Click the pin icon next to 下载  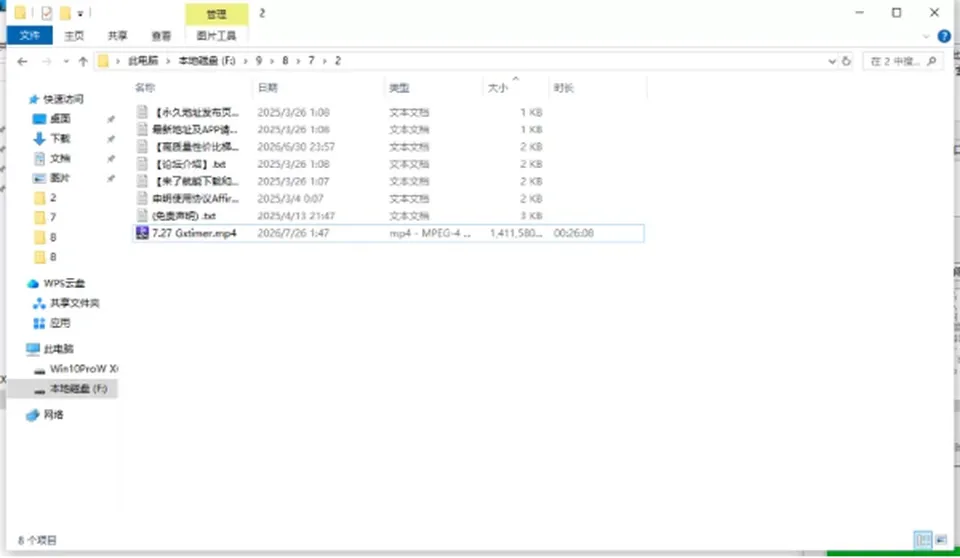pyautogui.click(x=111, y=139)
